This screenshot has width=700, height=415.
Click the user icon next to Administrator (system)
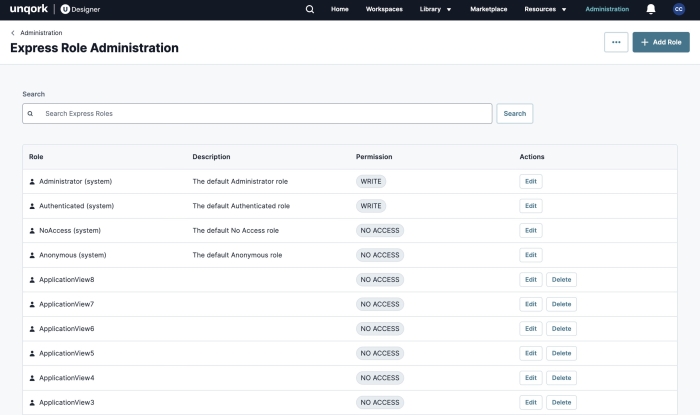pyautogui.click(x=32, y=182)
